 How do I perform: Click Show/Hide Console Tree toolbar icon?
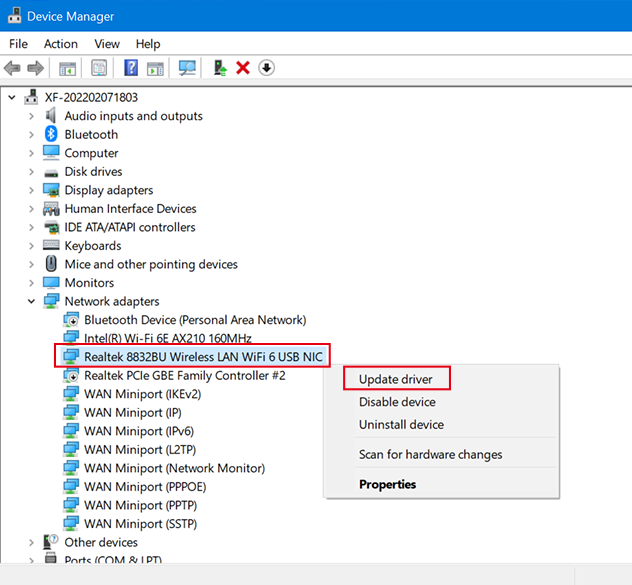click(x=67, y=68)
